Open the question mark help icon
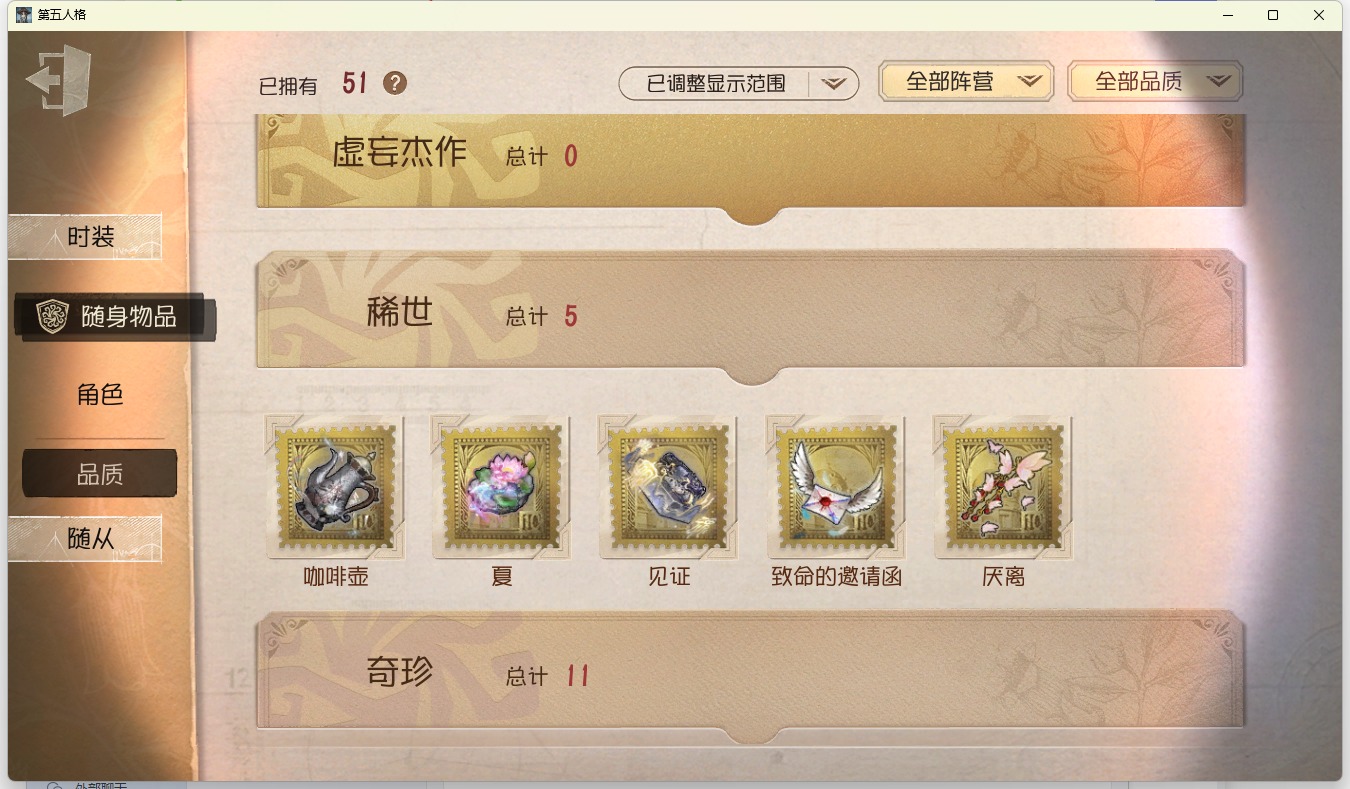Image resolution: width=1350 pixels, height=789 pixels. click(395, 83)
